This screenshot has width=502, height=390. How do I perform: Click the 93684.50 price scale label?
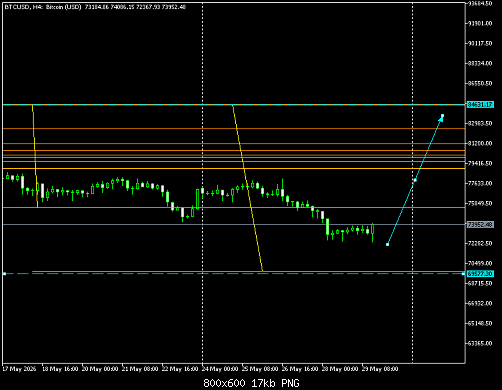tap(480, 3)
